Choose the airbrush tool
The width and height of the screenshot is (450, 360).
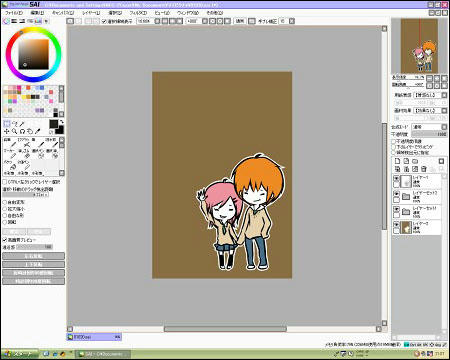pyautogui.click(x=25, y=143)
